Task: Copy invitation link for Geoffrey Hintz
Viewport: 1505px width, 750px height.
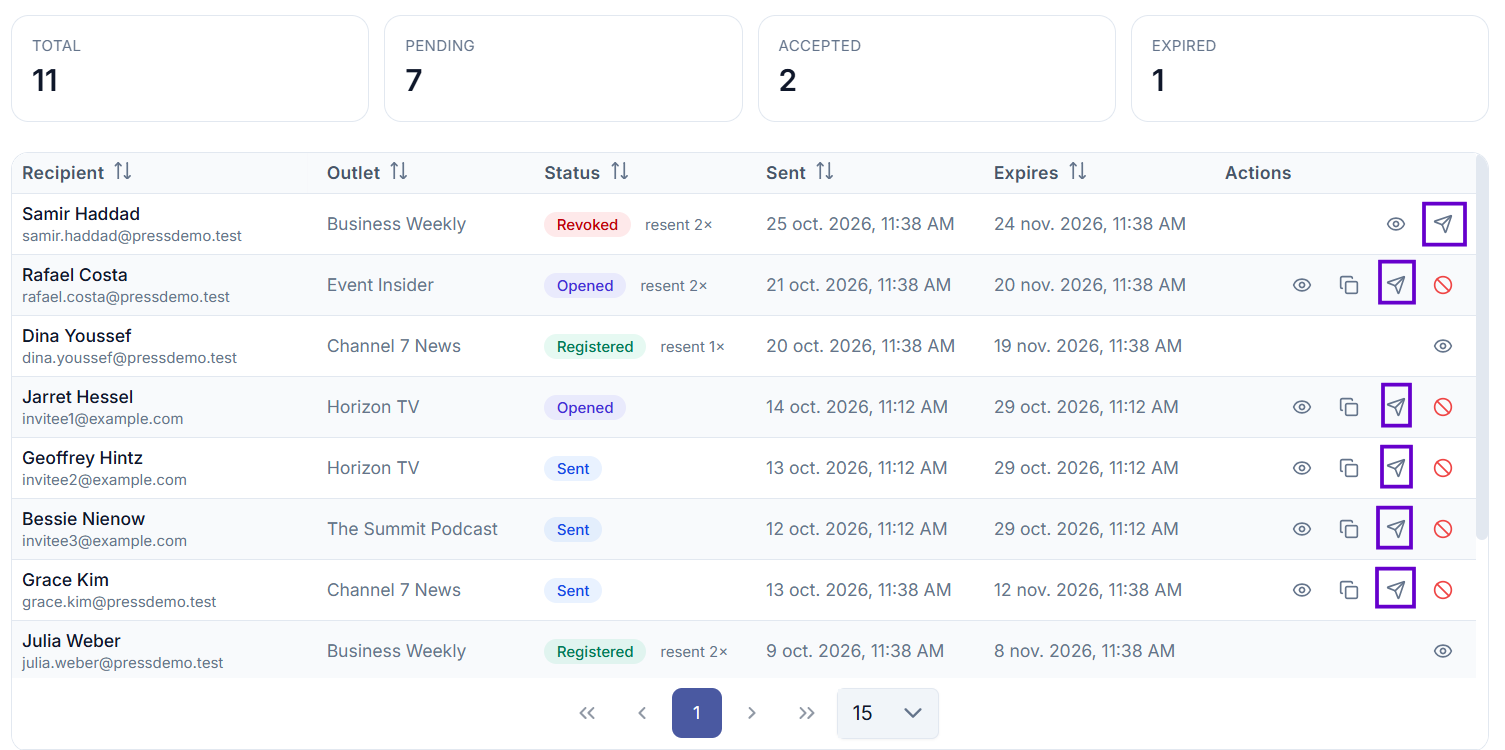Action: coord(1349,468)
